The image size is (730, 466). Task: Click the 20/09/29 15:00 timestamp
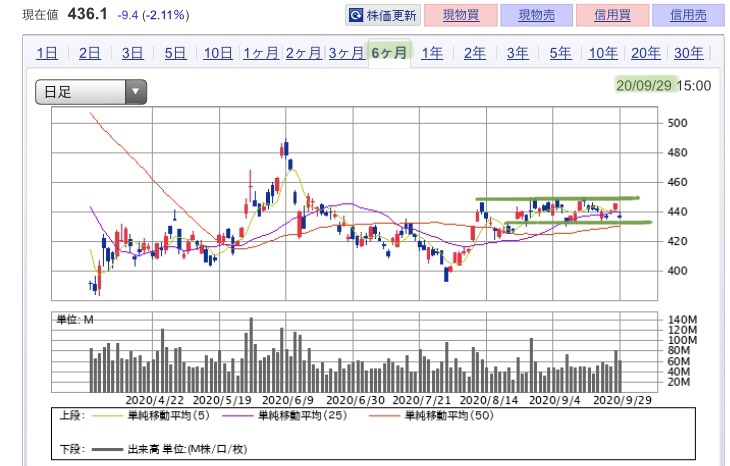(663, 86)
